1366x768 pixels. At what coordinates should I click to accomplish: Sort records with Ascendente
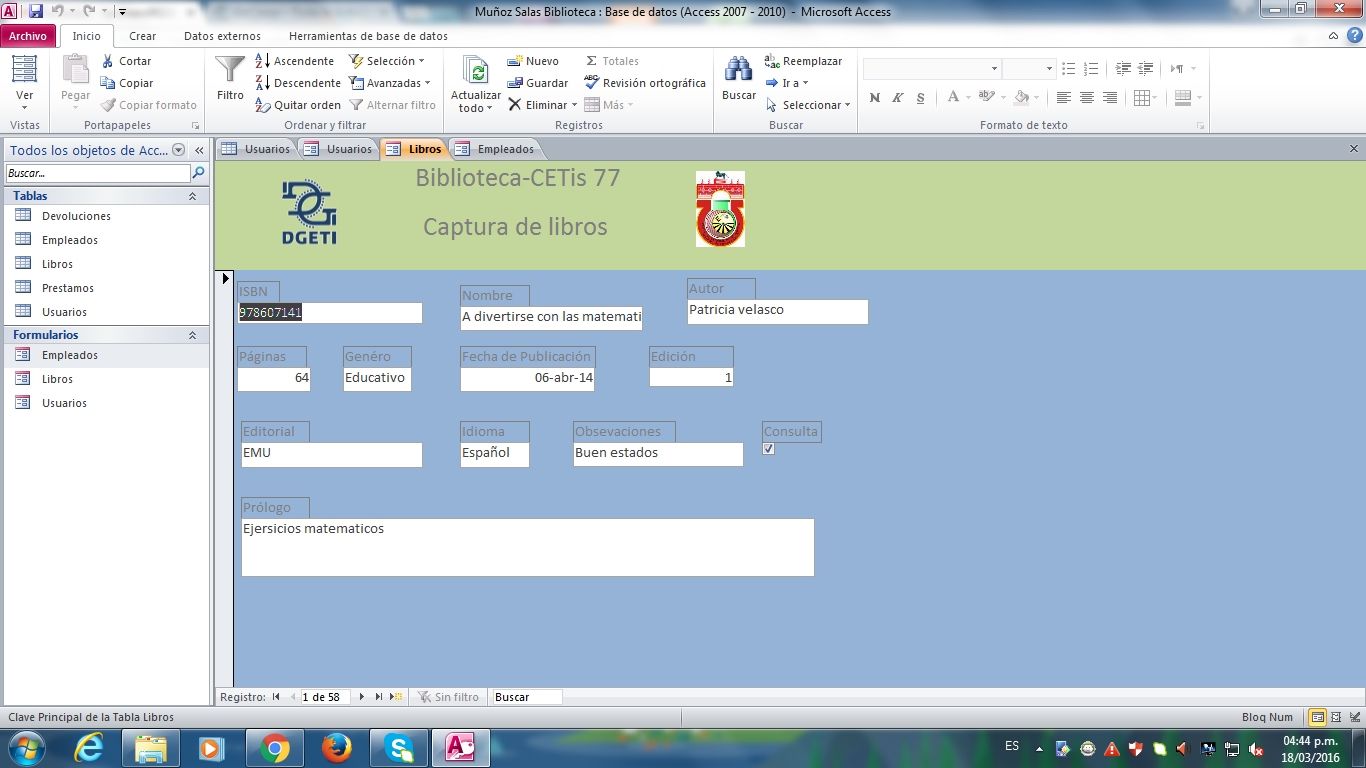(x=294, y=61)
